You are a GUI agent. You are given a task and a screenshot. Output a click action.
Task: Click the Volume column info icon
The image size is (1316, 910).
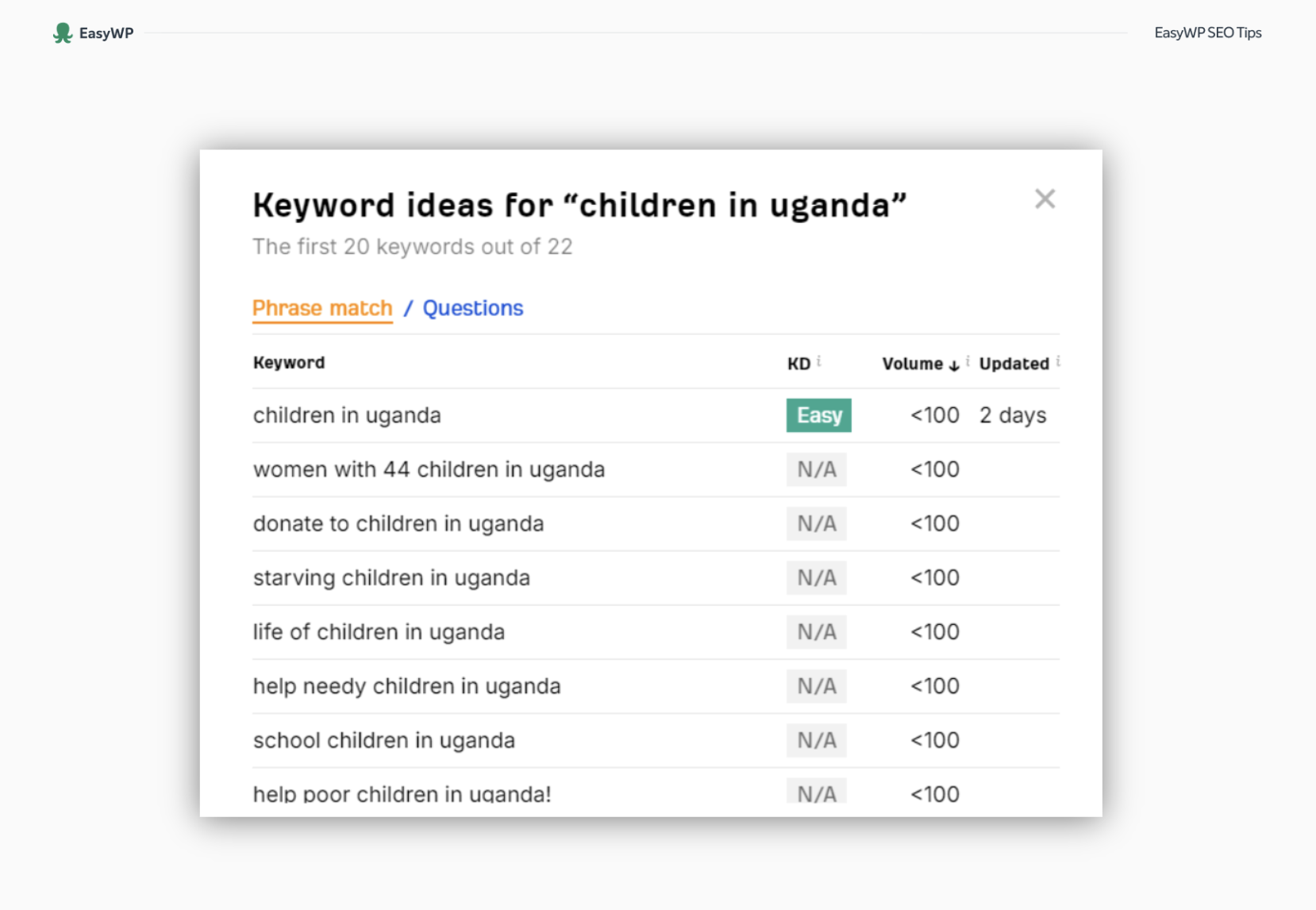[968, 361]
